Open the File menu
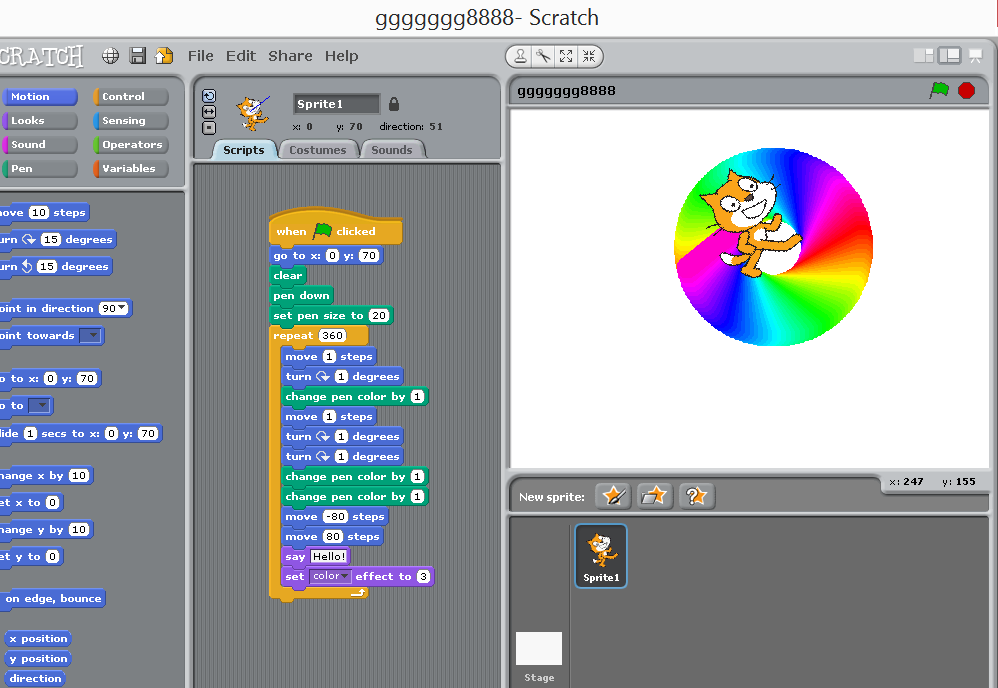 tap(200, 56)
